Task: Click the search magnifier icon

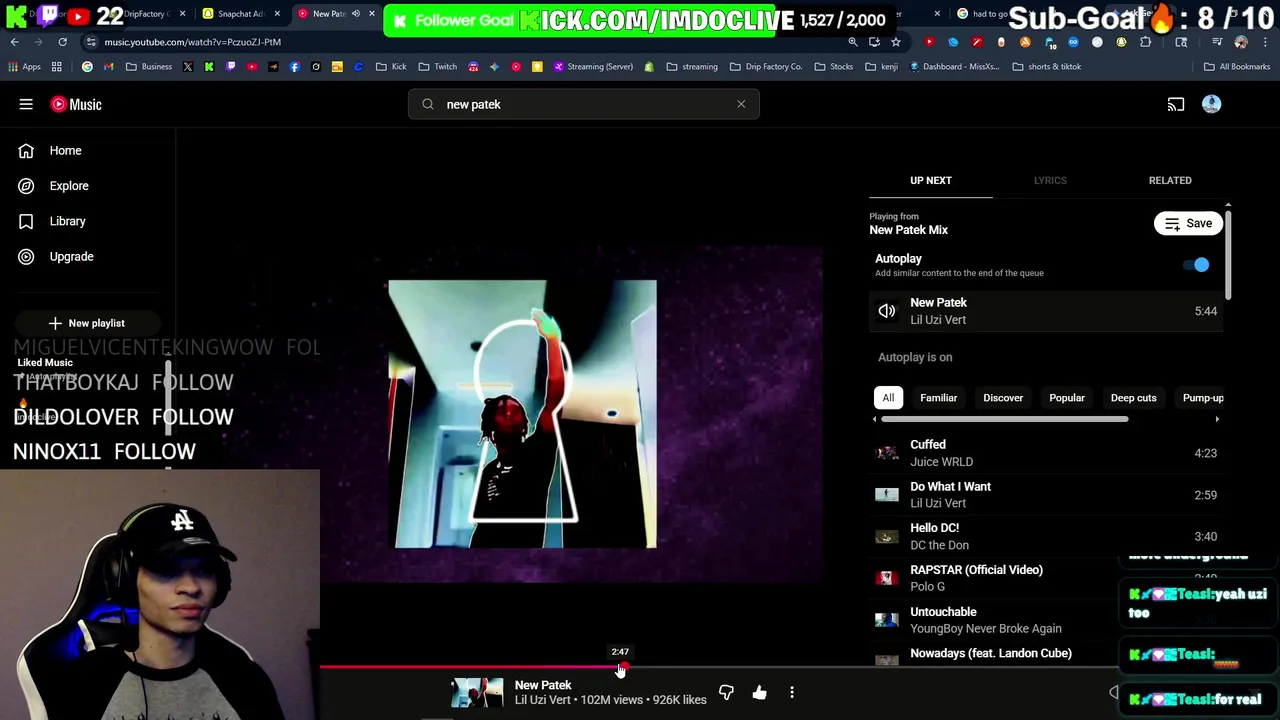Action: click(428, 104)
